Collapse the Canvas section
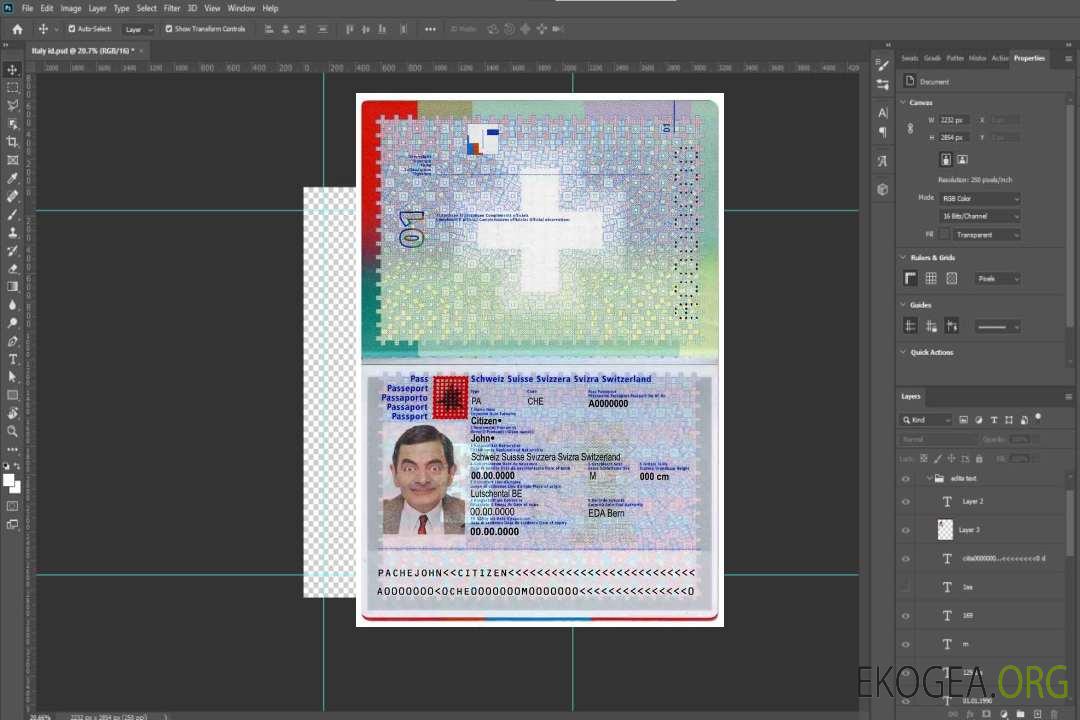 (x=903, y=103)
